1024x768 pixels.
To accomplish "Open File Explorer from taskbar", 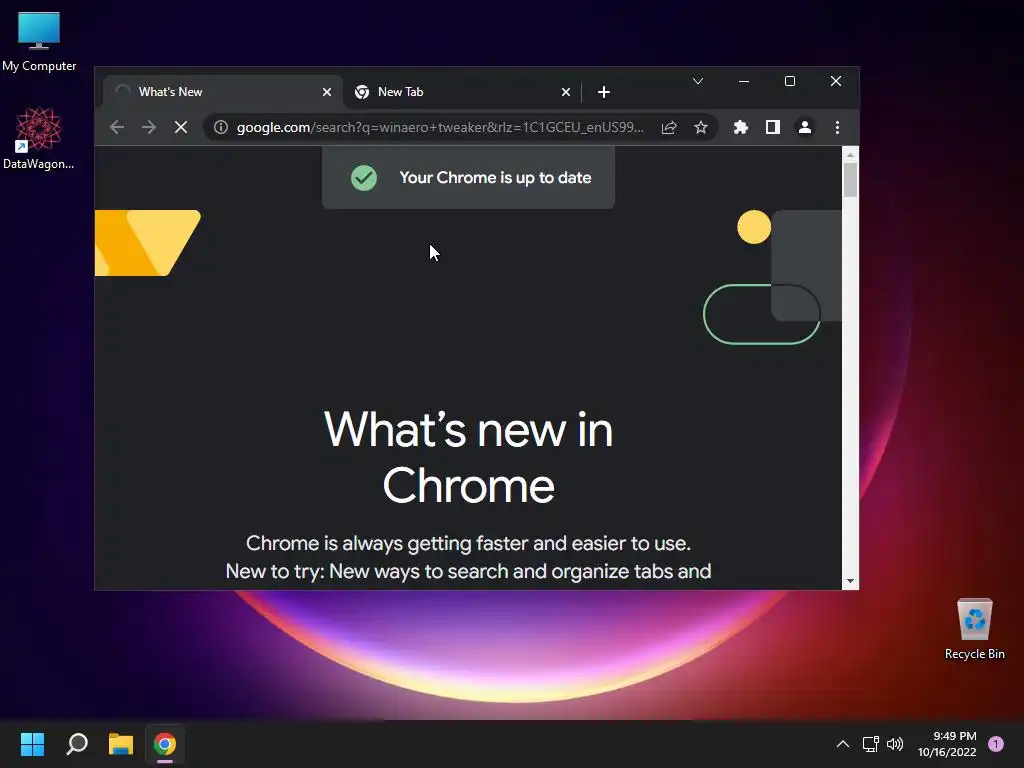I will tap(121, 744).
